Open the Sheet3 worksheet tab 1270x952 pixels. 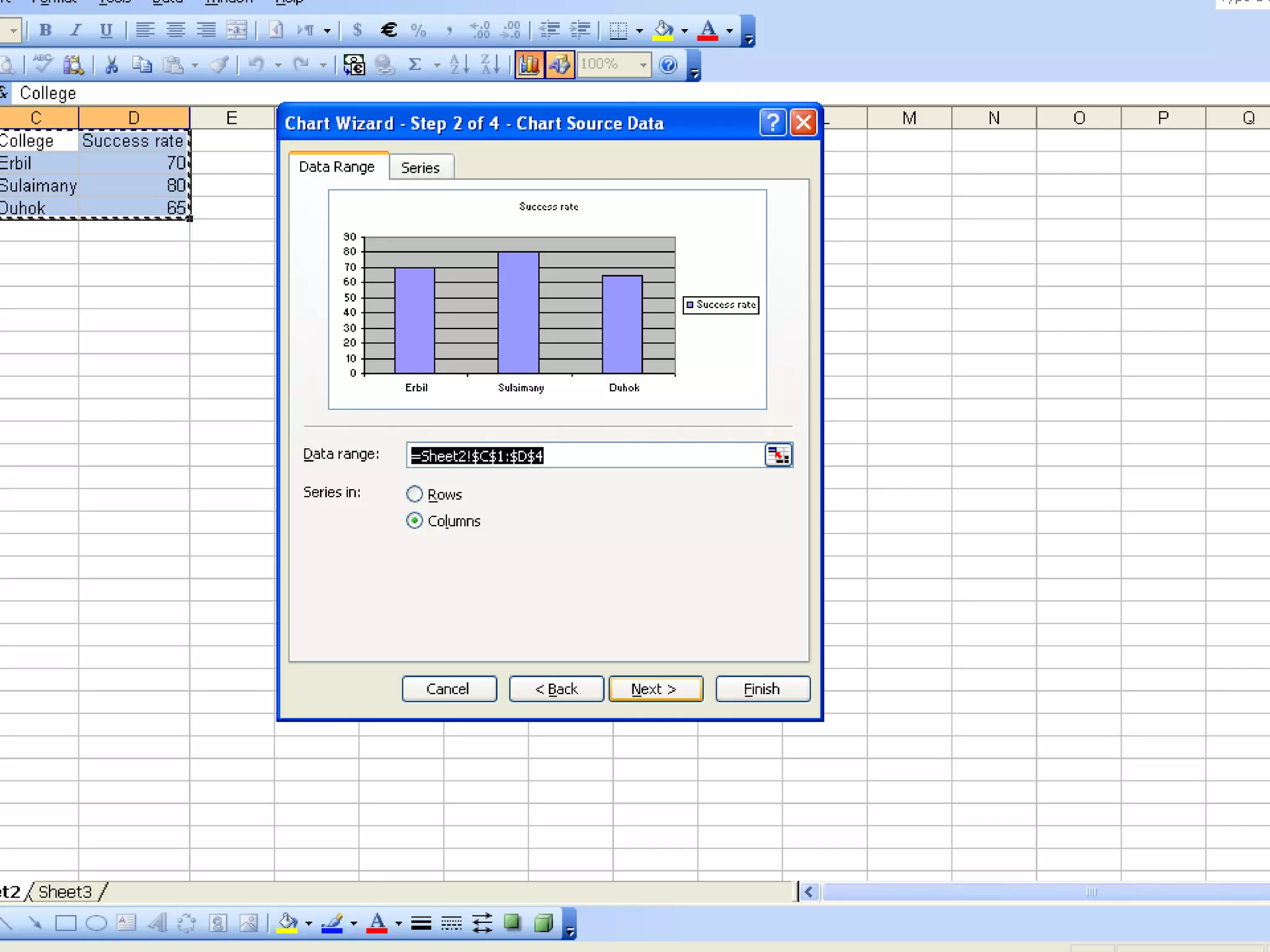click(x=65, y=892)
